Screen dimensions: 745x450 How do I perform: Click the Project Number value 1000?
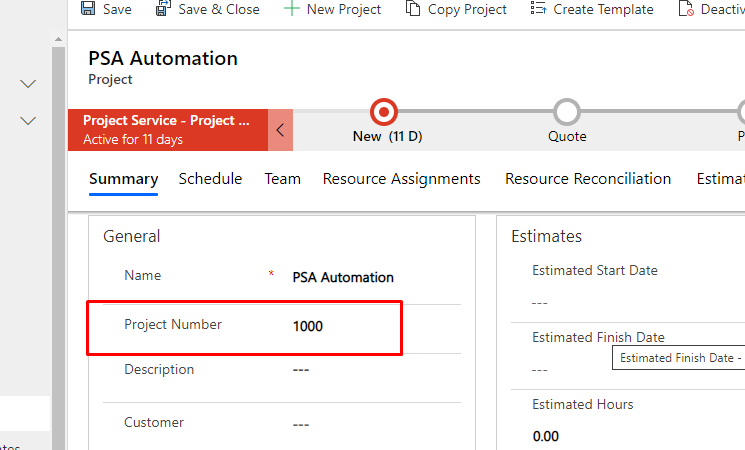308,326
